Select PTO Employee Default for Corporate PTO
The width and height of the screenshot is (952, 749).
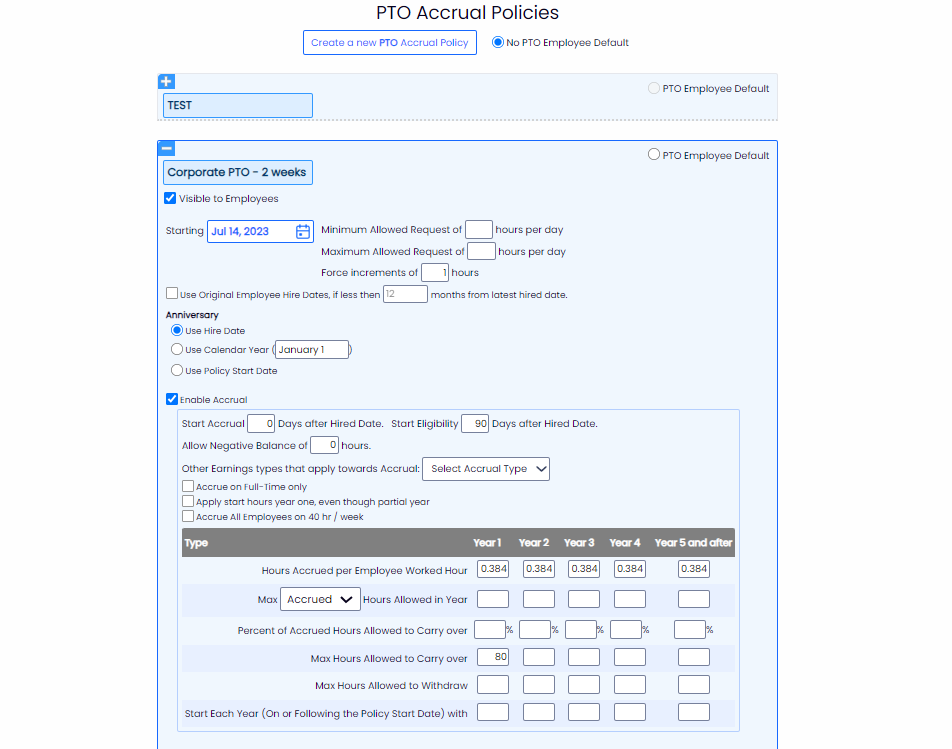pyautogui.click(x=654, y=154)
